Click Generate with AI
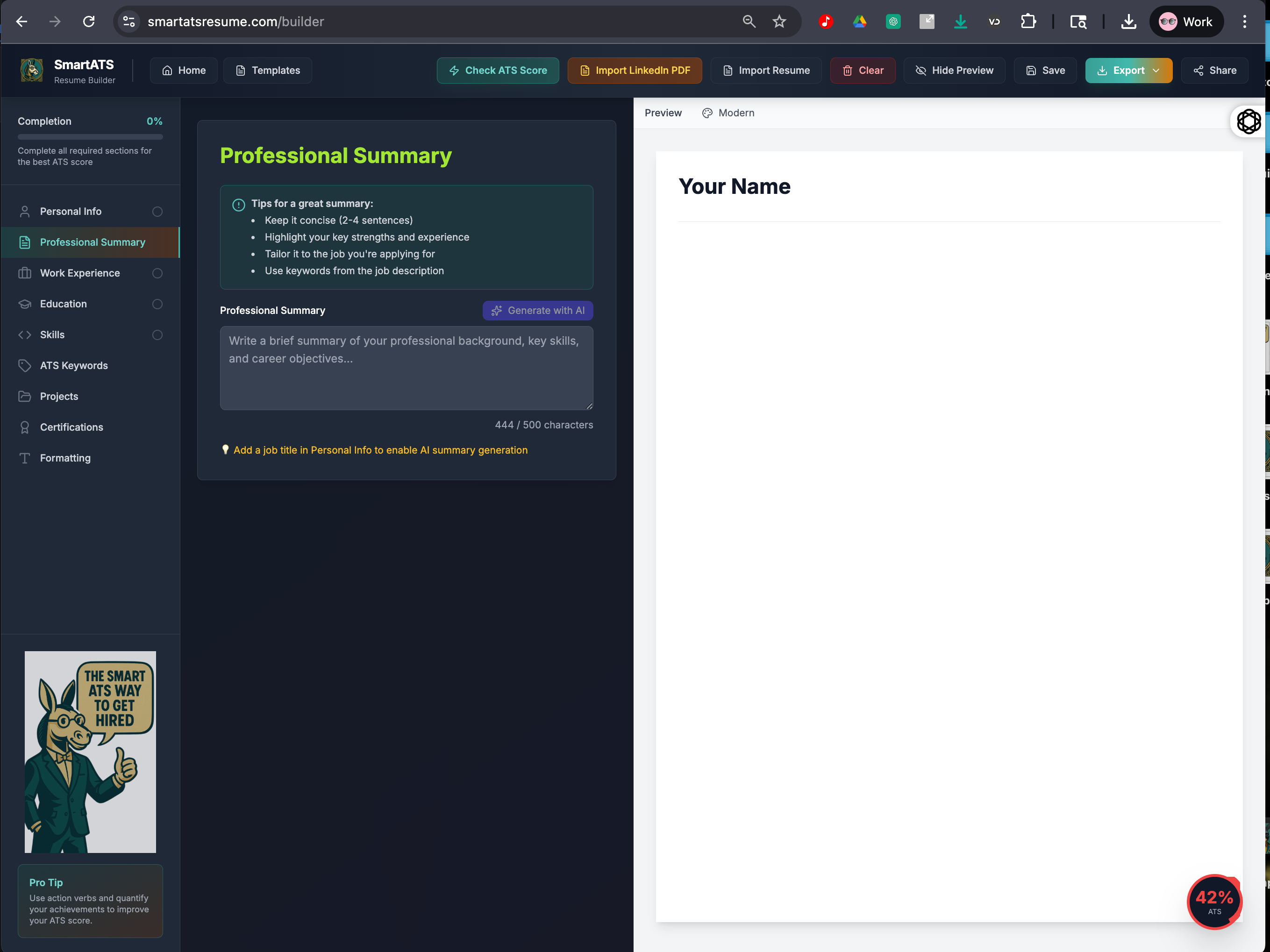Viewport: 1270px width, 952px height. pyautogui.click(x=537, y=311)
